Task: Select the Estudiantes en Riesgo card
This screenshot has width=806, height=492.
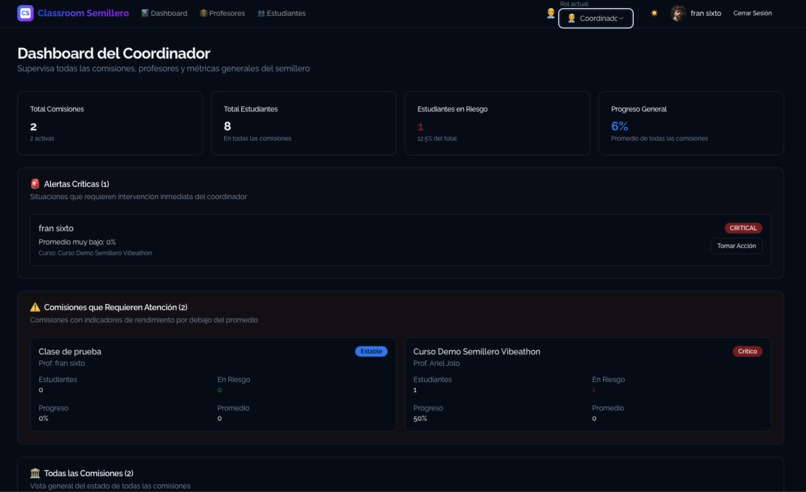Action: [x=498, y=123]
